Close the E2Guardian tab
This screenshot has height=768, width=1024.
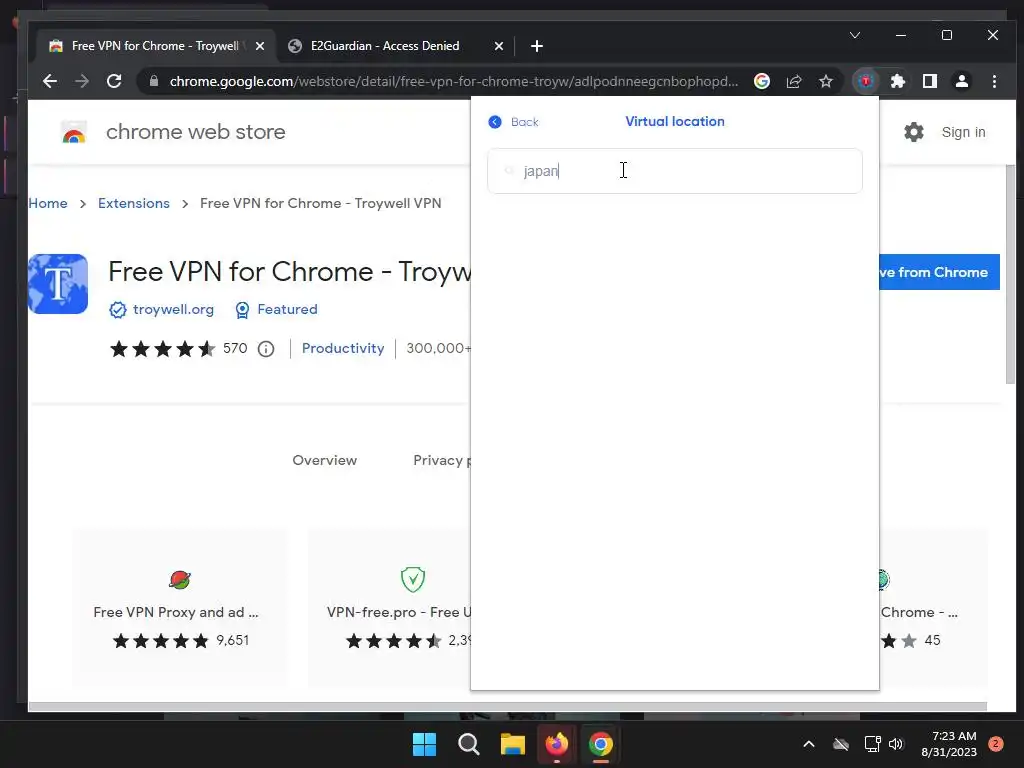tap(498, 46)
